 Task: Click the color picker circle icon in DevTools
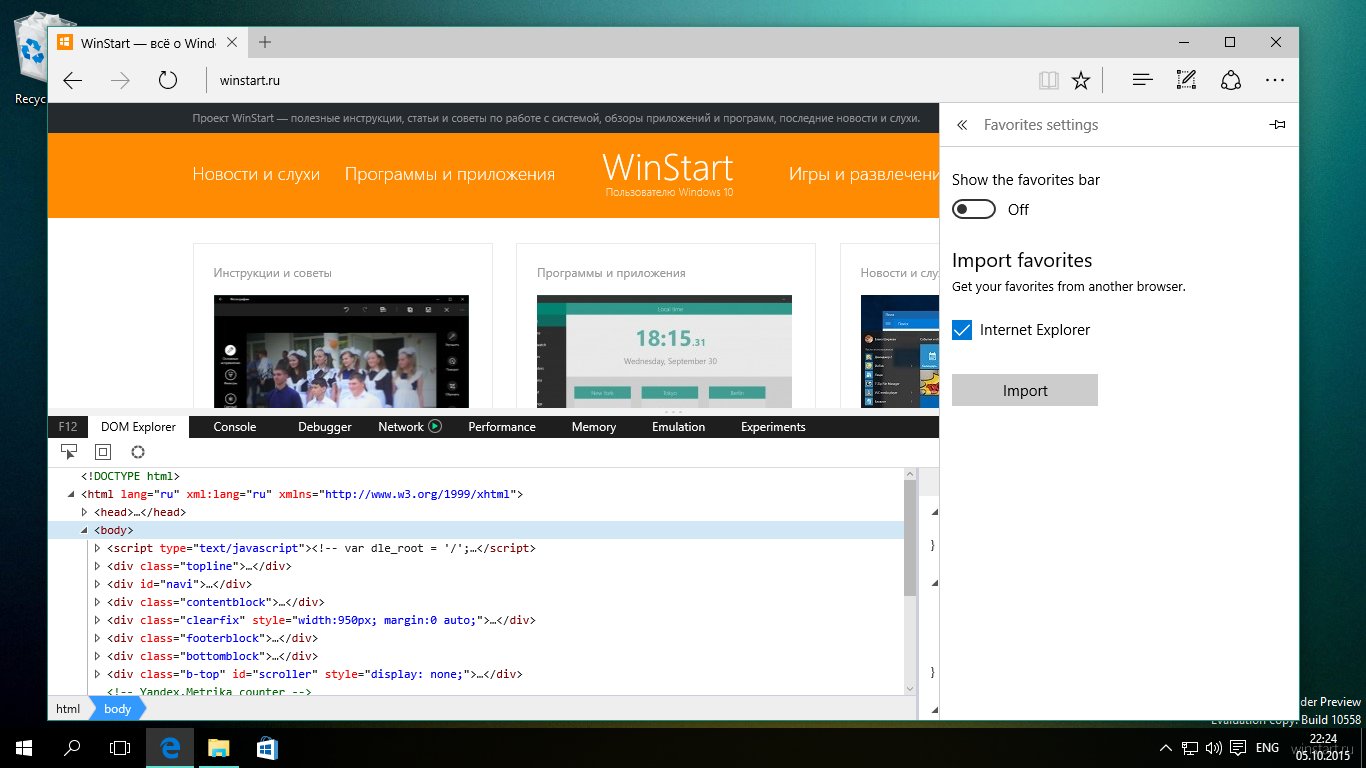point(138,452)
